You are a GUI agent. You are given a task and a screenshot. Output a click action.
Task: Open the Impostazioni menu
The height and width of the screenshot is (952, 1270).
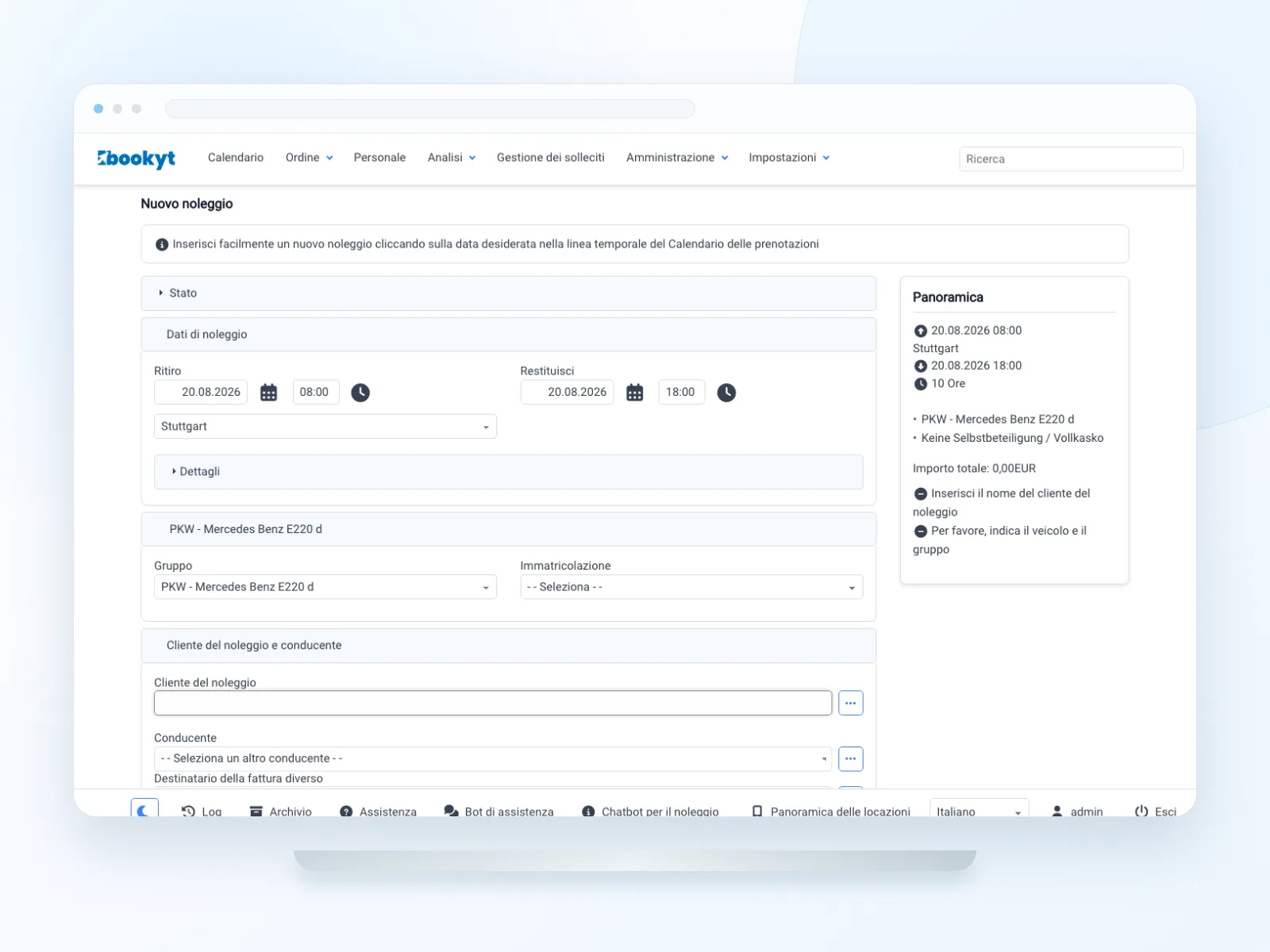click(x=789, y=158)
